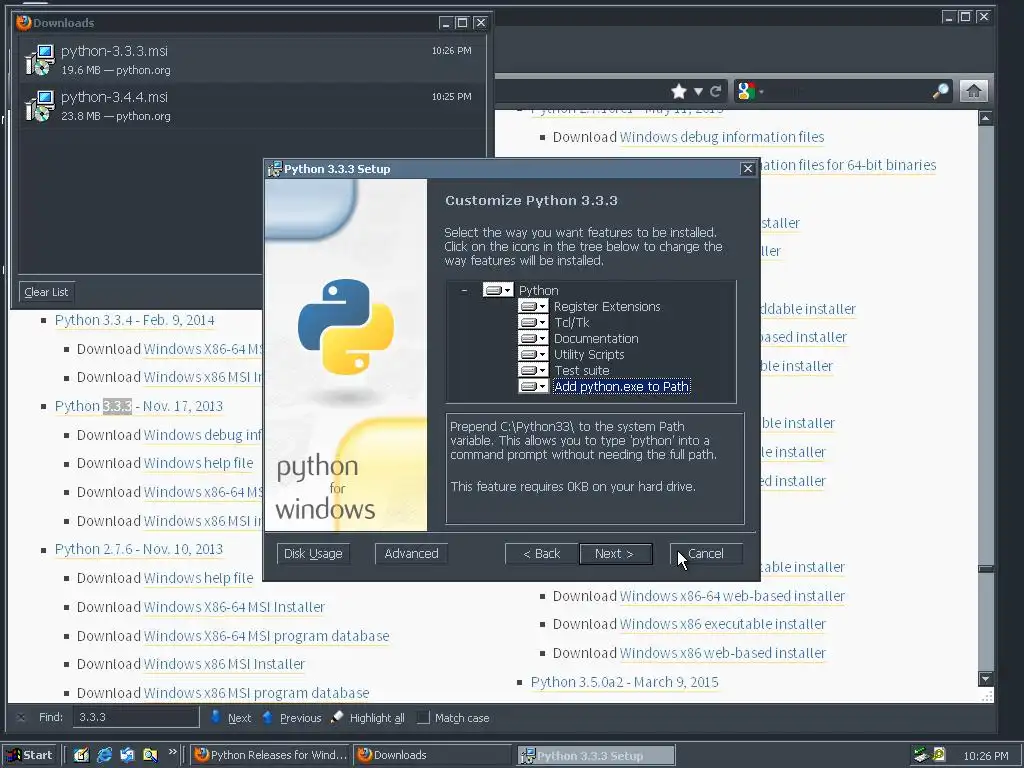This screenshot has height=768, width=1024.
Task: Click the network tray icon
Action: 921,755
